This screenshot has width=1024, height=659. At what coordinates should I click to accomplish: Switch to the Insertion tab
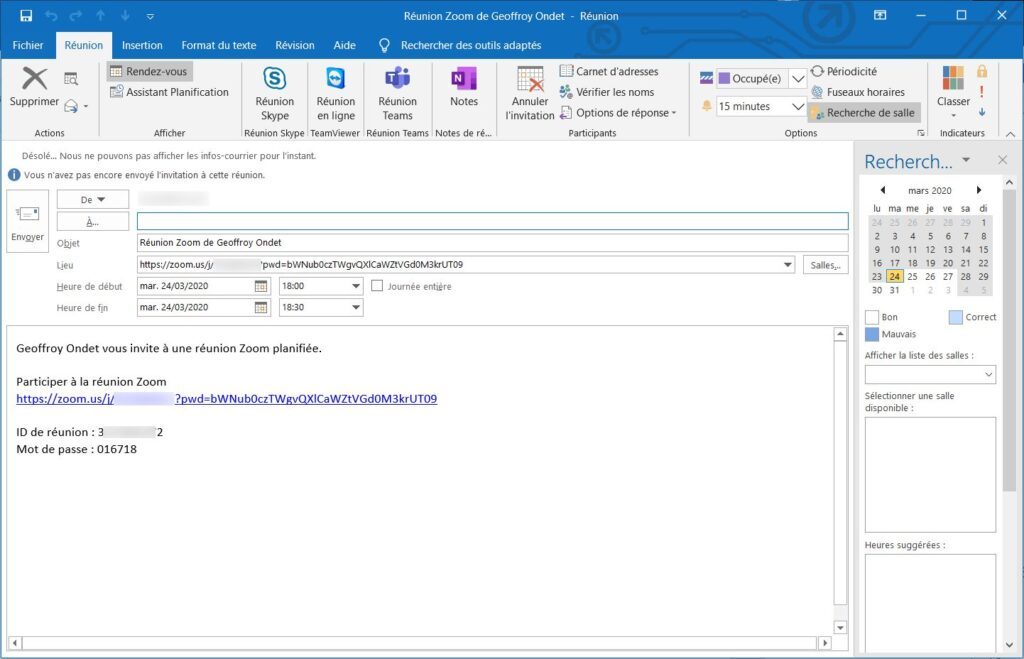142,45
